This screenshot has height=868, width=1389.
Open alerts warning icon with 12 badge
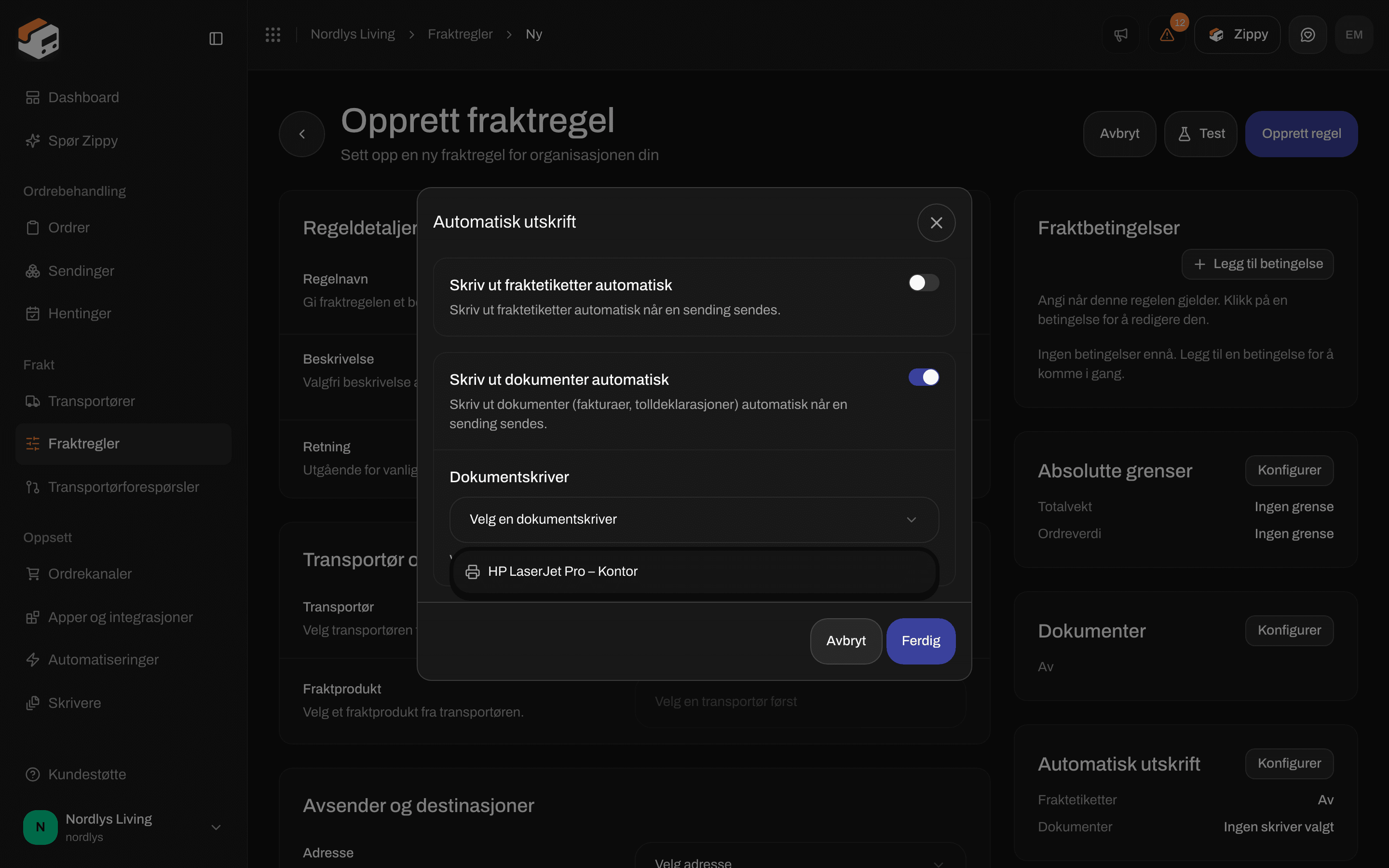coord(1167,34)
